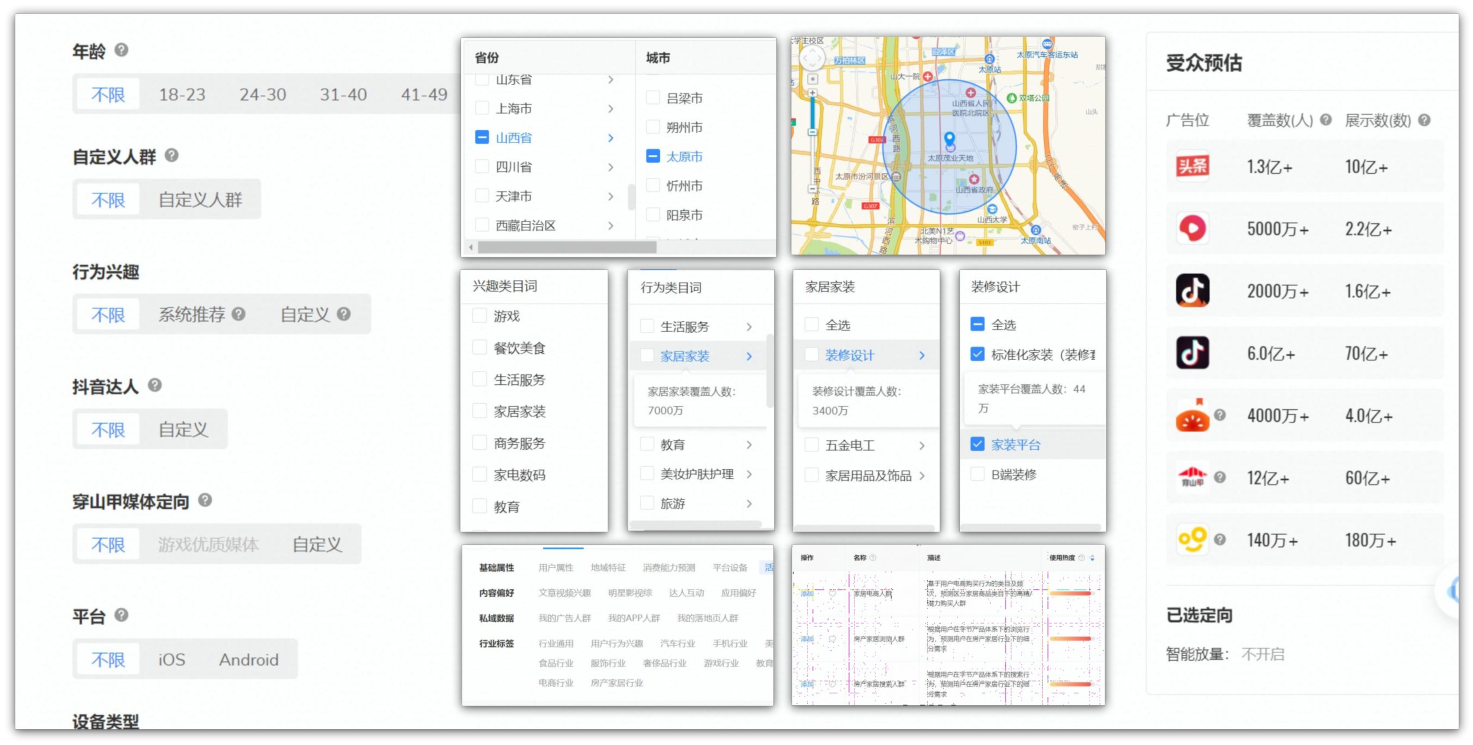Uncheck the 家装平台 checkbox

tap(978, 445)
